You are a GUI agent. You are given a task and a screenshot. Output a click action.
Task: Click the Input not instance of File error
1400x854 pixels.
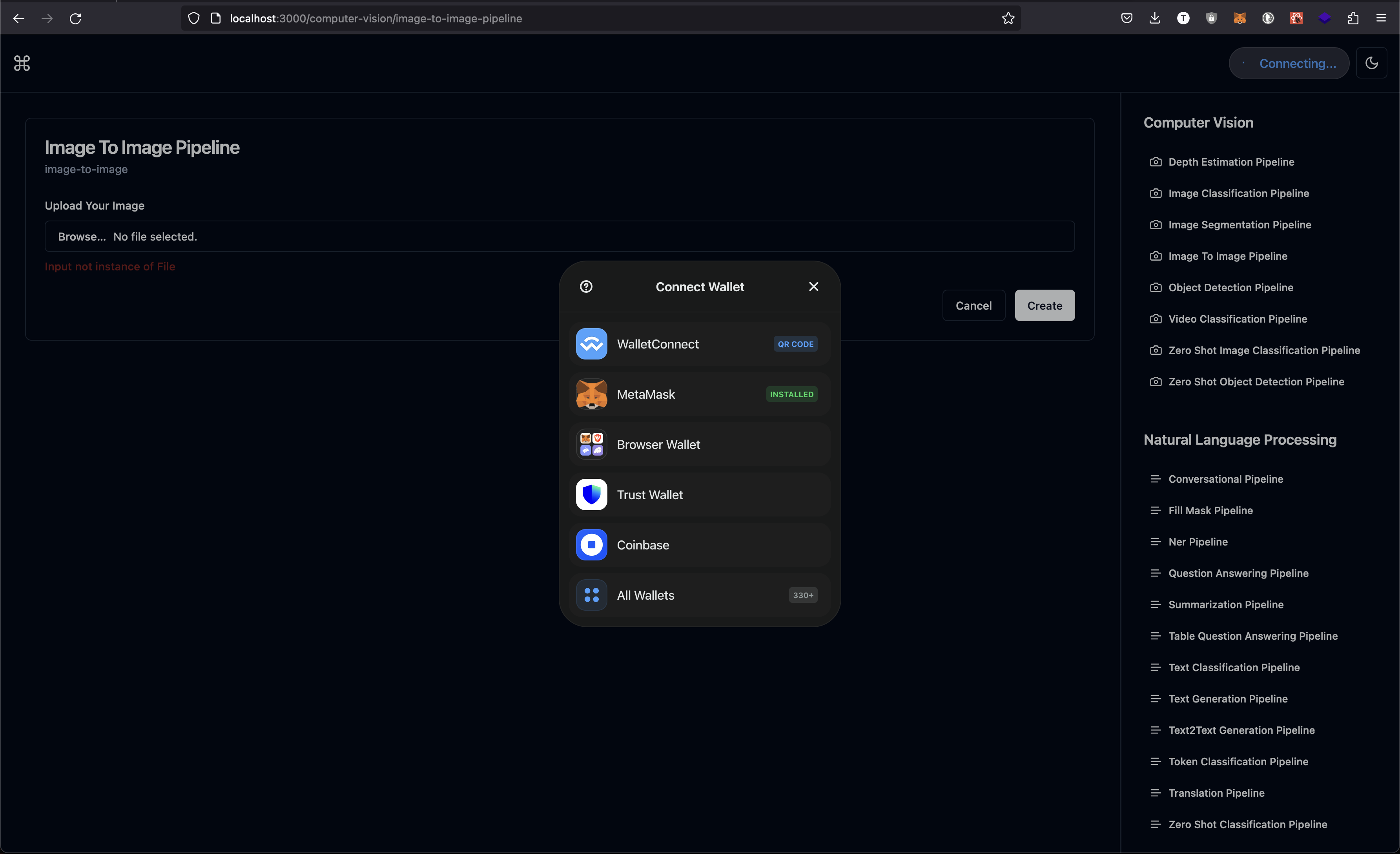click(109, 266)
